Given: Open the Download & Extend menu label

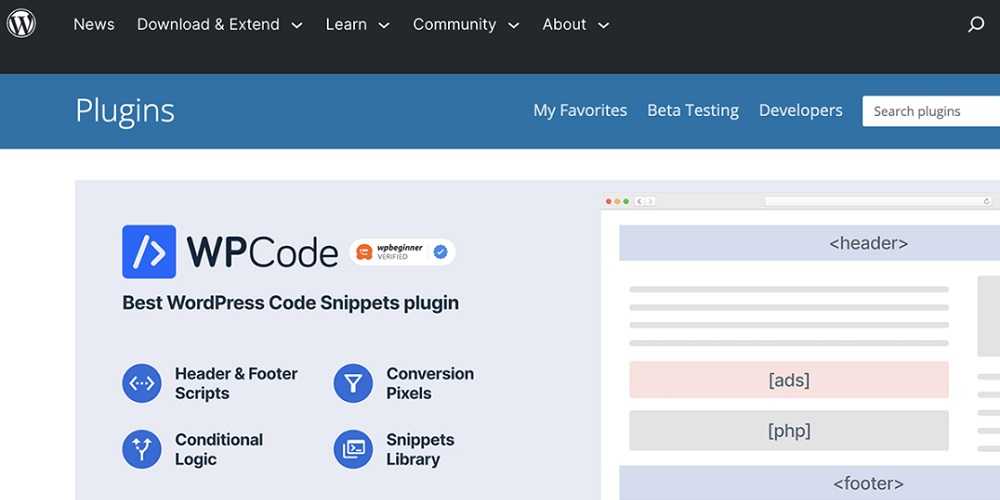Looking at the screenshot, I should [208, 24].
